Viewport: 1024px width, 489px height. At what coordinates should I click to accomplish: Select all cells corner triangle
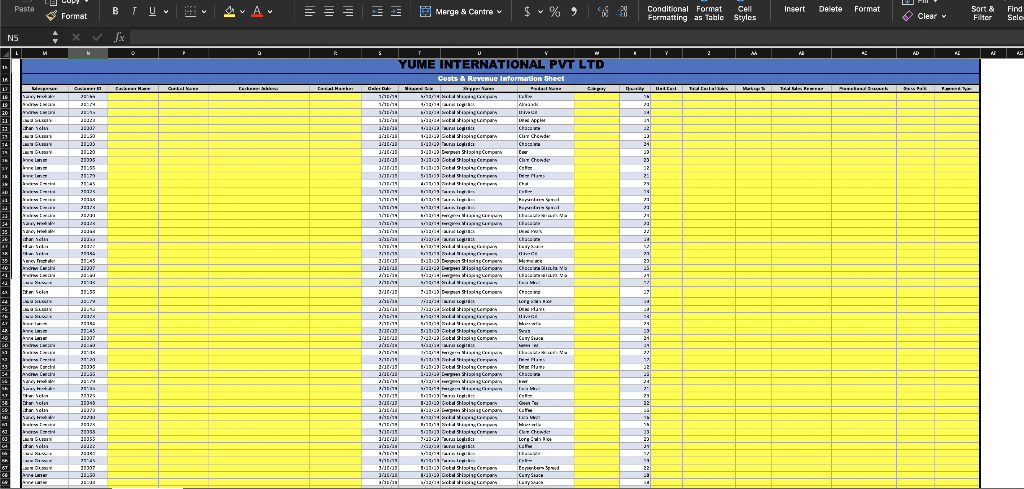[5, 54]
